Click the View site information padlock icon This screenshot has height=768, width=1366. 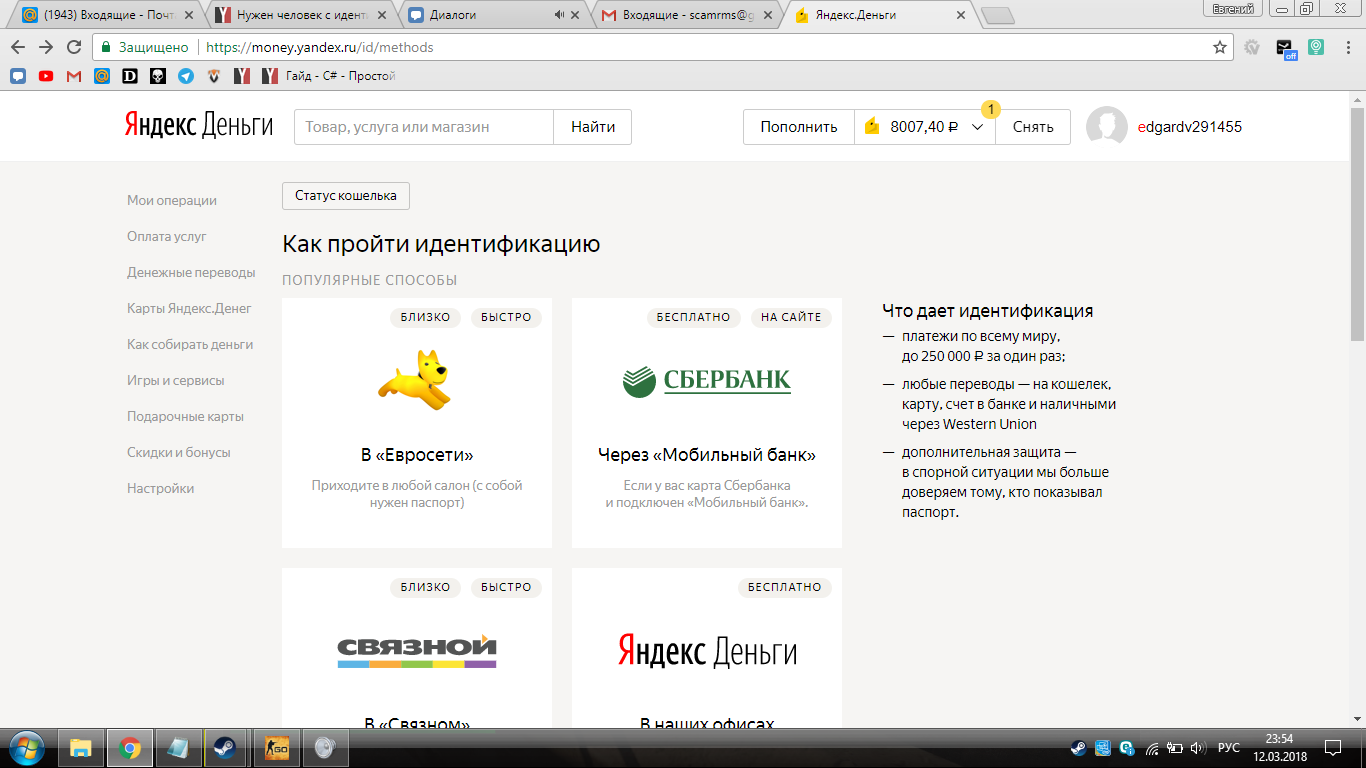(x=107, y=47)
